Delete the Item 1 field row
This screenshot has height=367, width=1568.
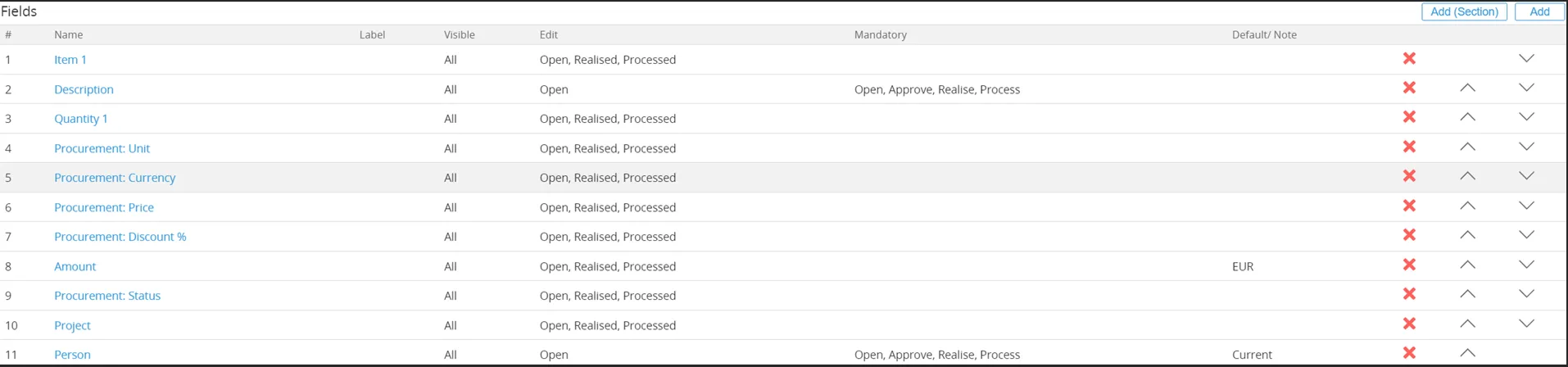click(1409, 59)
